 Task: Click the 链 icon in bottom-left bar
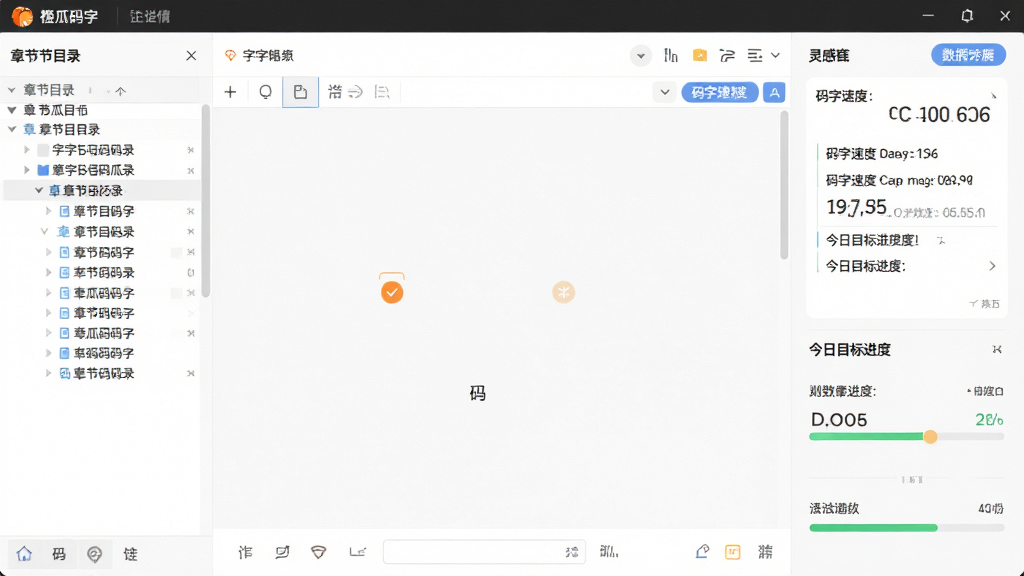tap(131, 554)
